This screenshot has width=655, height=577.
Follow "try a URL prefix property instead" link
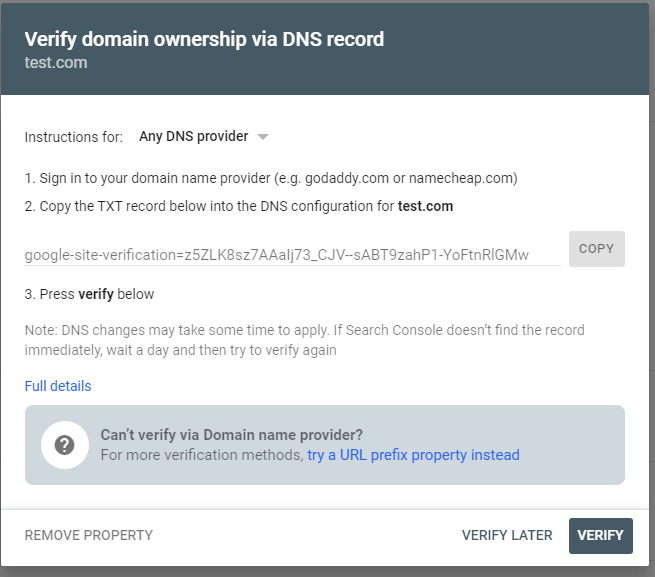[413, 455]
